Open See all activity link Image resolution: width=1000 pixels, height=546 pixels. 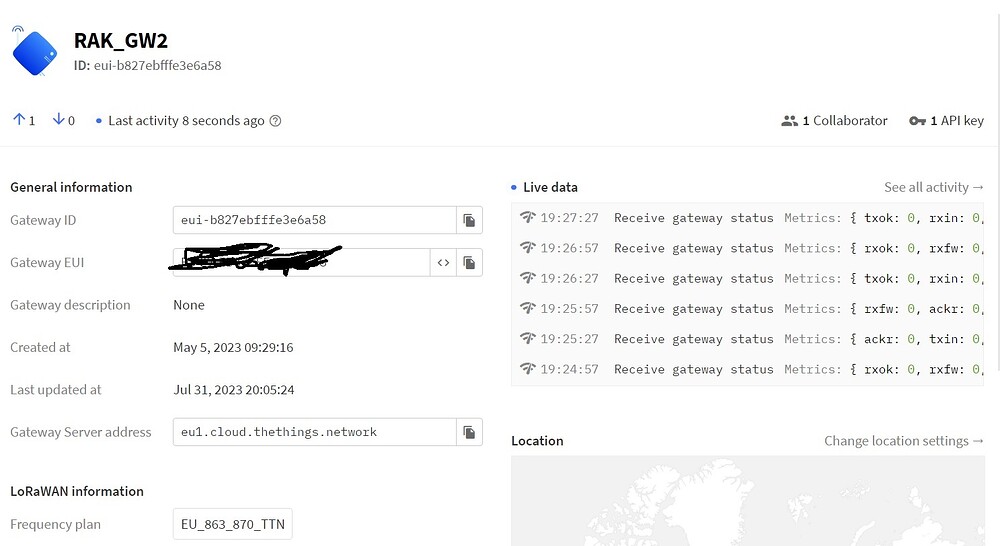[x=934, y=188]
